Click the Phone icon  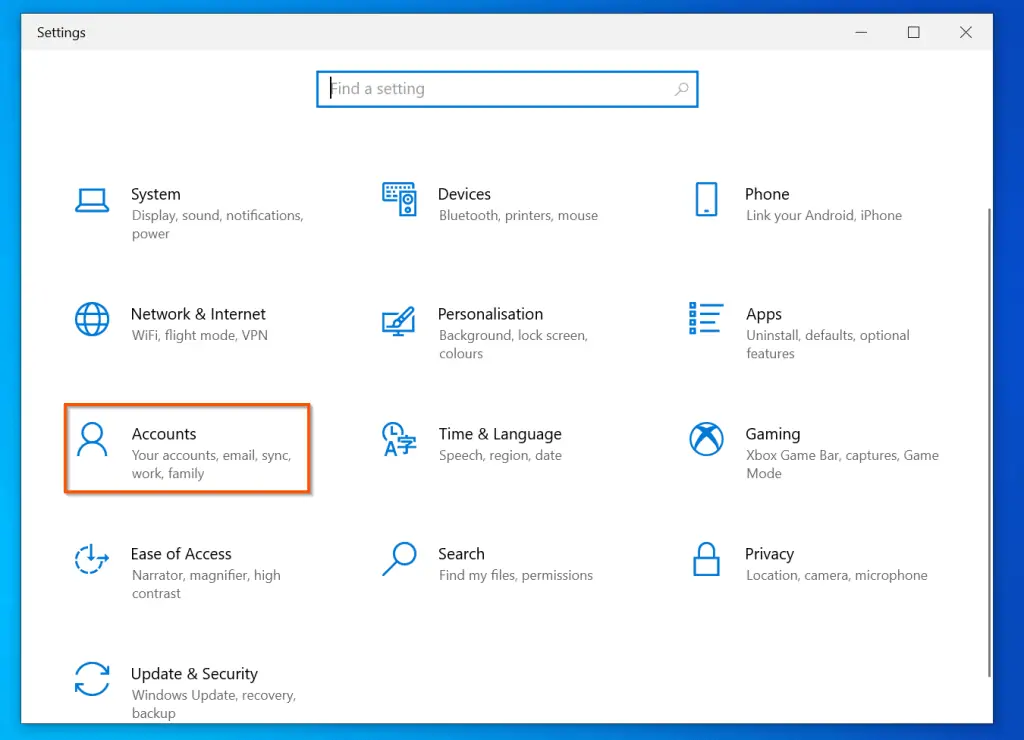click(x=707, y=200)
